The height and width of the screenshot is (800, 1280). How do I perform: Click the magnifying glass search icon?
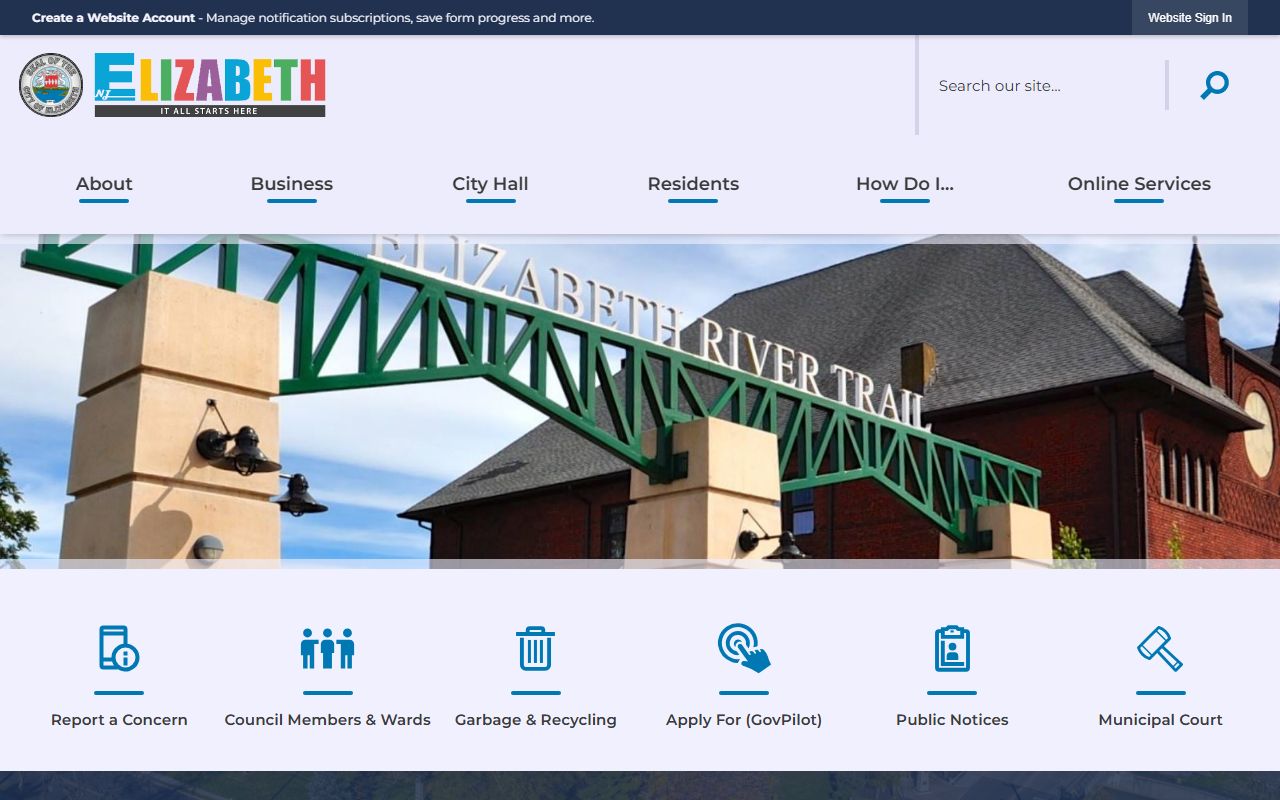[1214, 86]
